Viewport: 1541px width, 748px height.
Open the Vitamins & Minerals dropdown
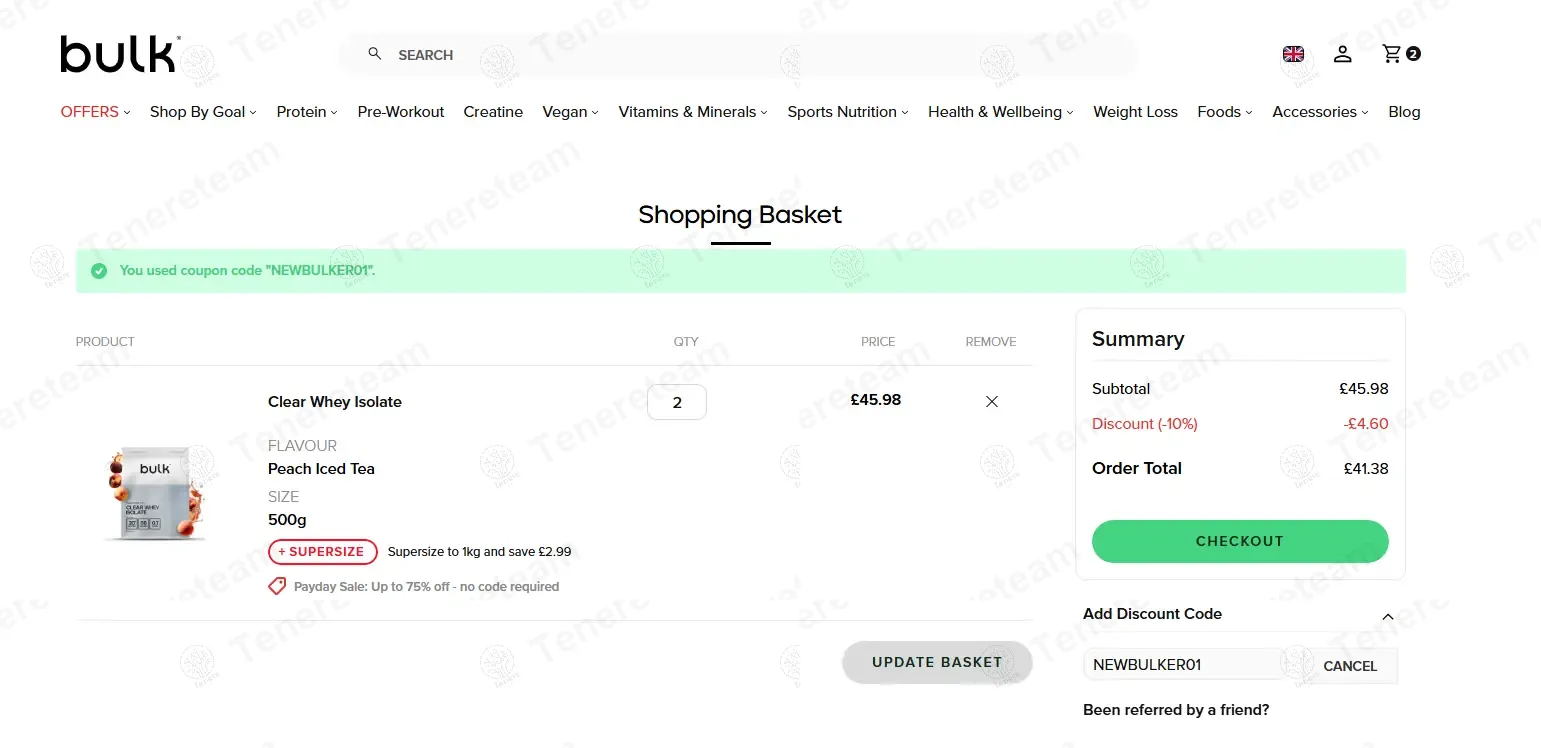coord(692,112)
